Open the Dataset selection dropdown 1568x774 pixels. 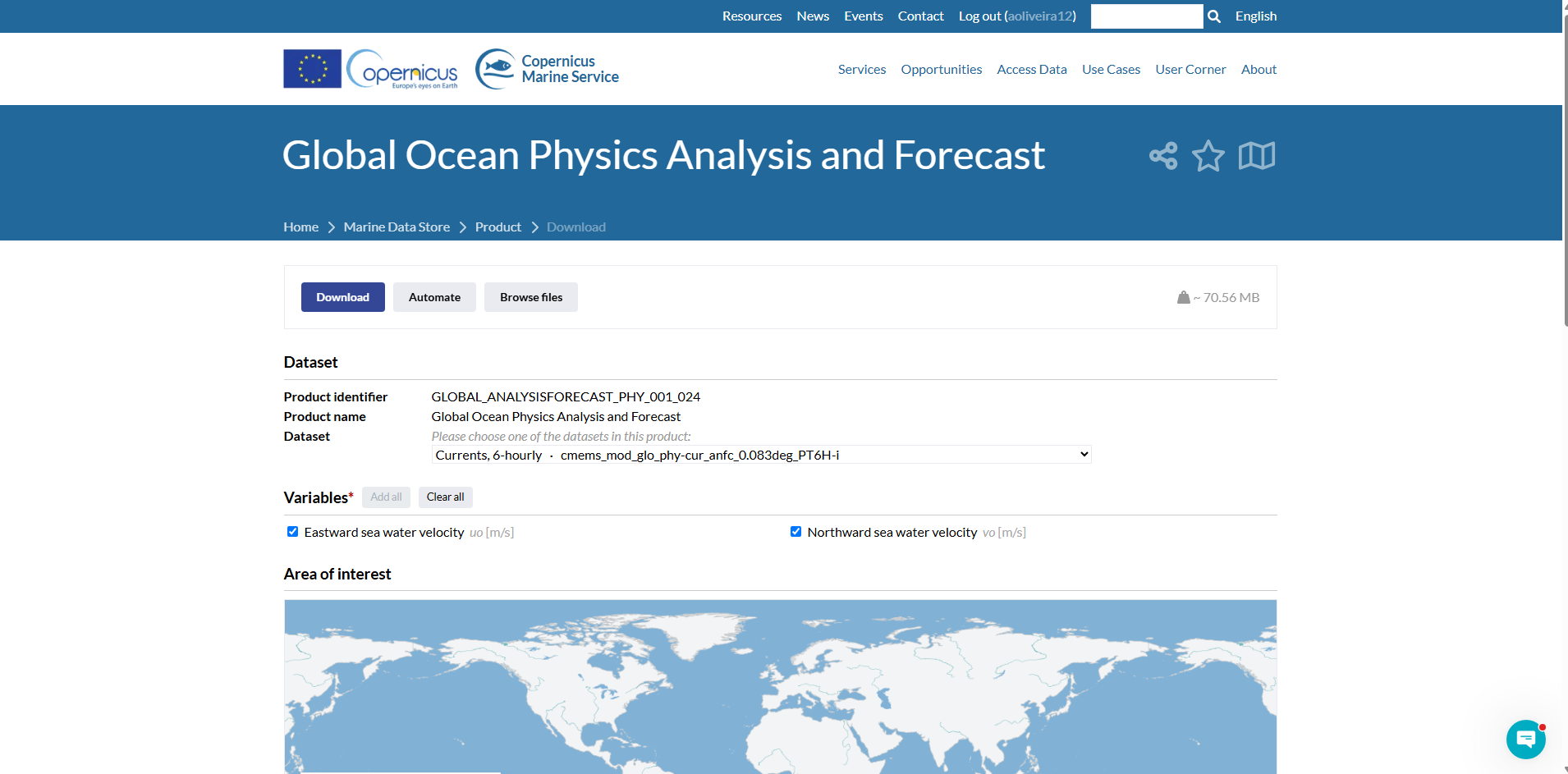tap(761, 455)
